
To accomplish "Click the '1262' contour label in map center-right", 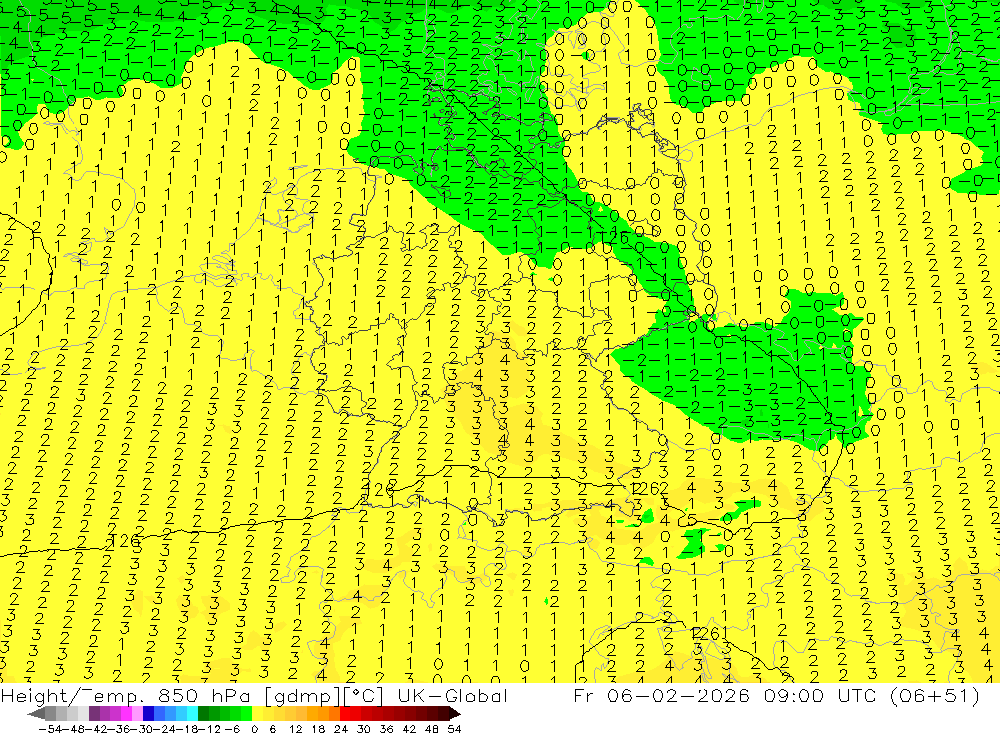I will tap(649, 489).
